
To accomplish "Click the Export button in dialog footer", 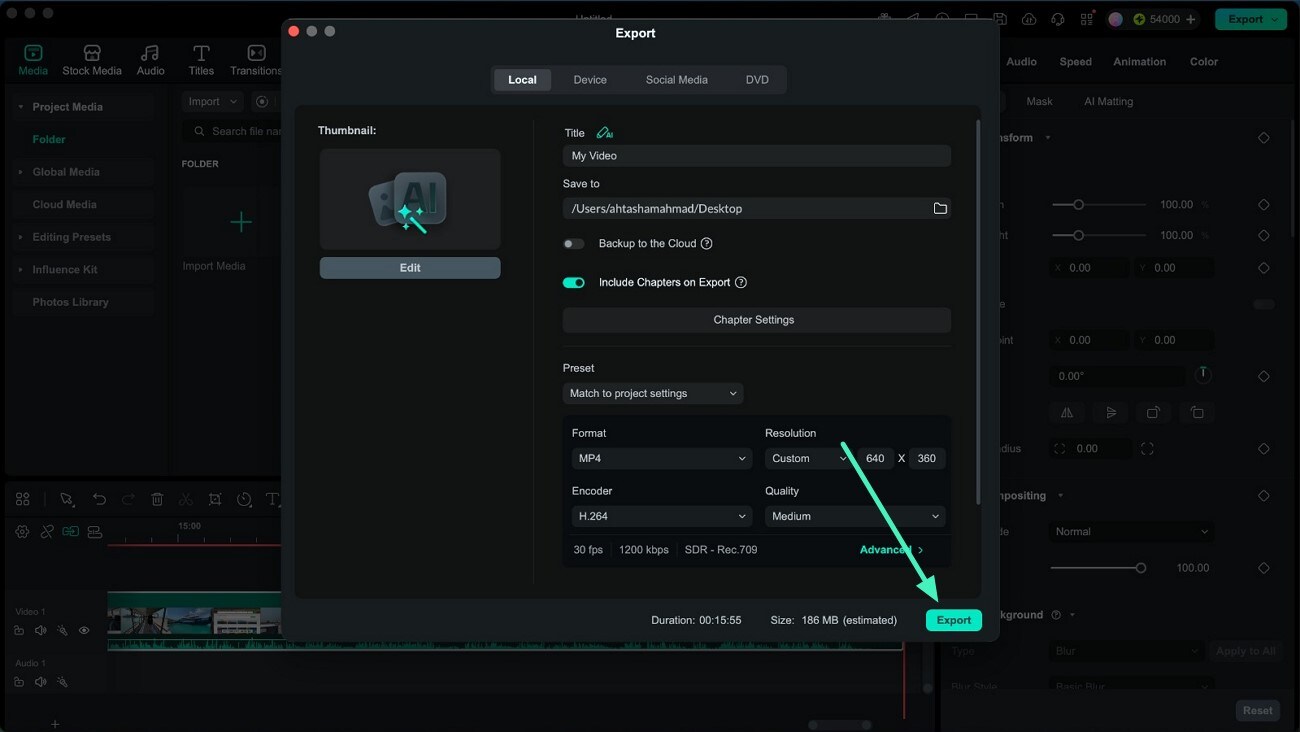I will tap(953, 620).
